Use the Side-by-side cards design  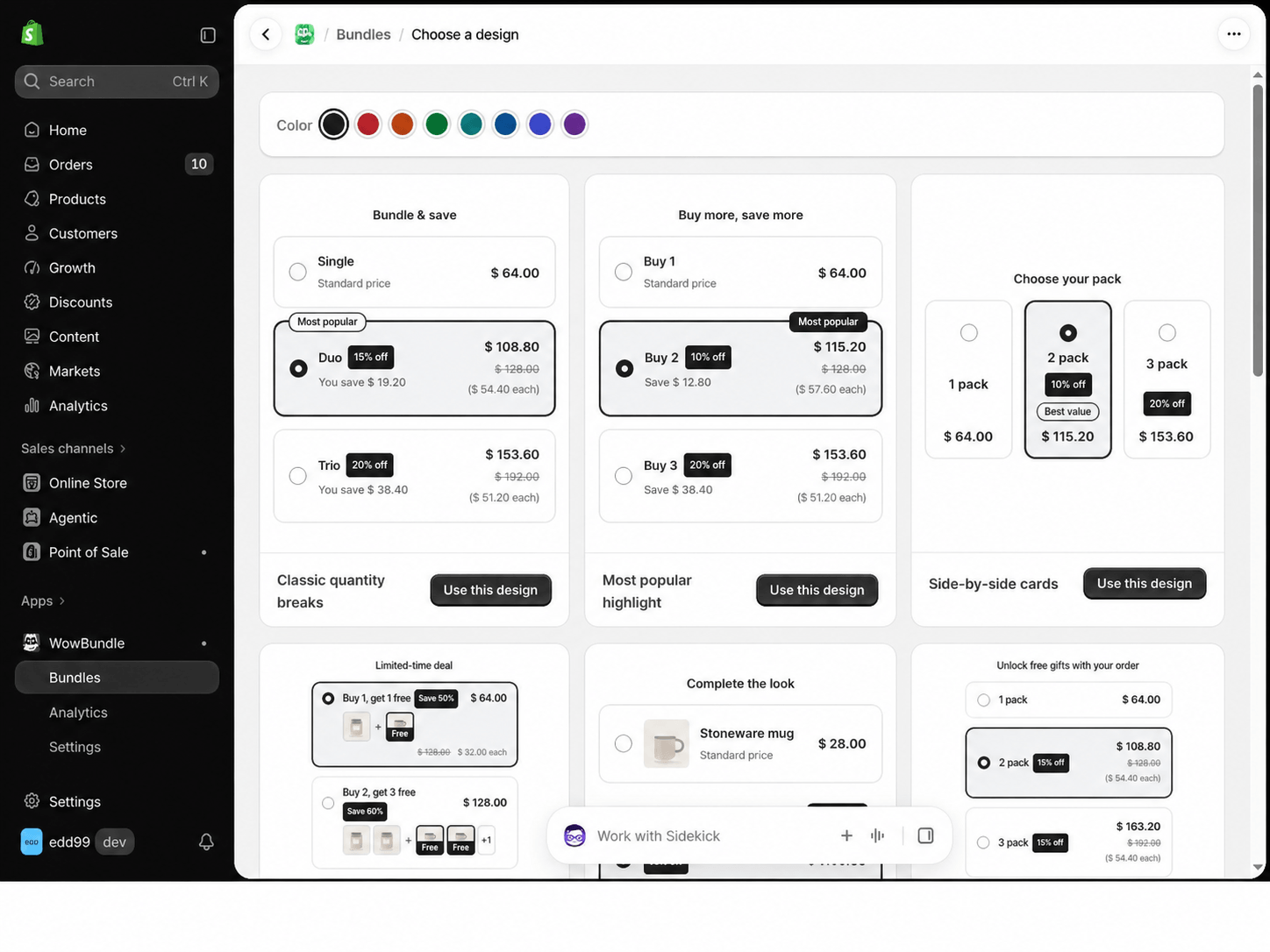tap(1145, 583)
